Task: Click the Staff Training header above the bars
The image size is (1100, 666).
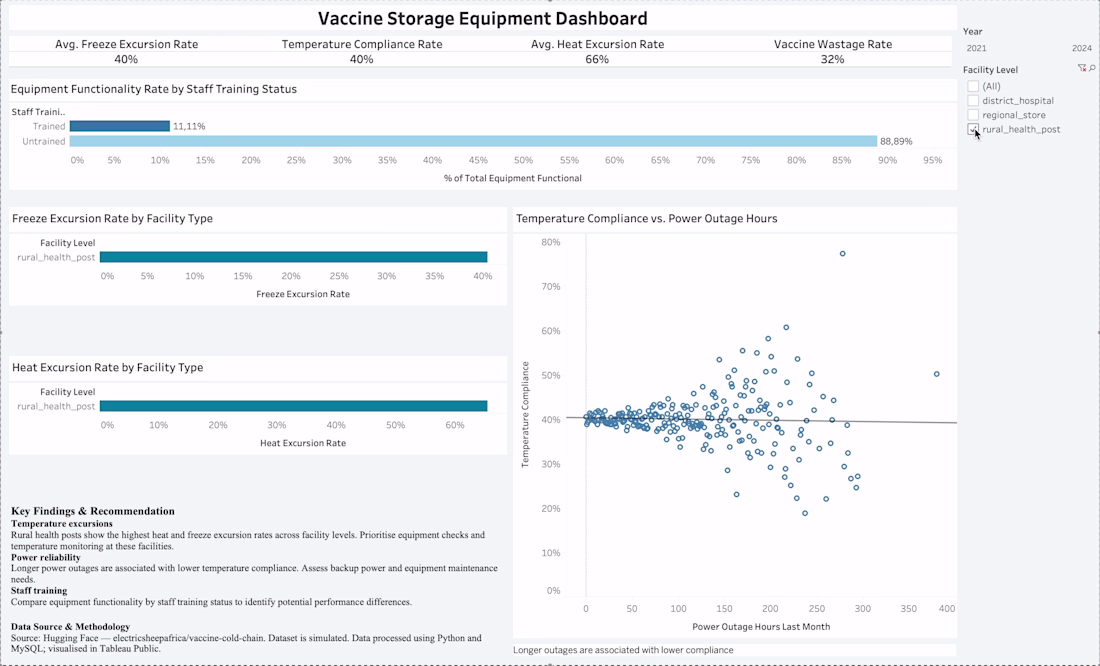Action: [38, 112]
